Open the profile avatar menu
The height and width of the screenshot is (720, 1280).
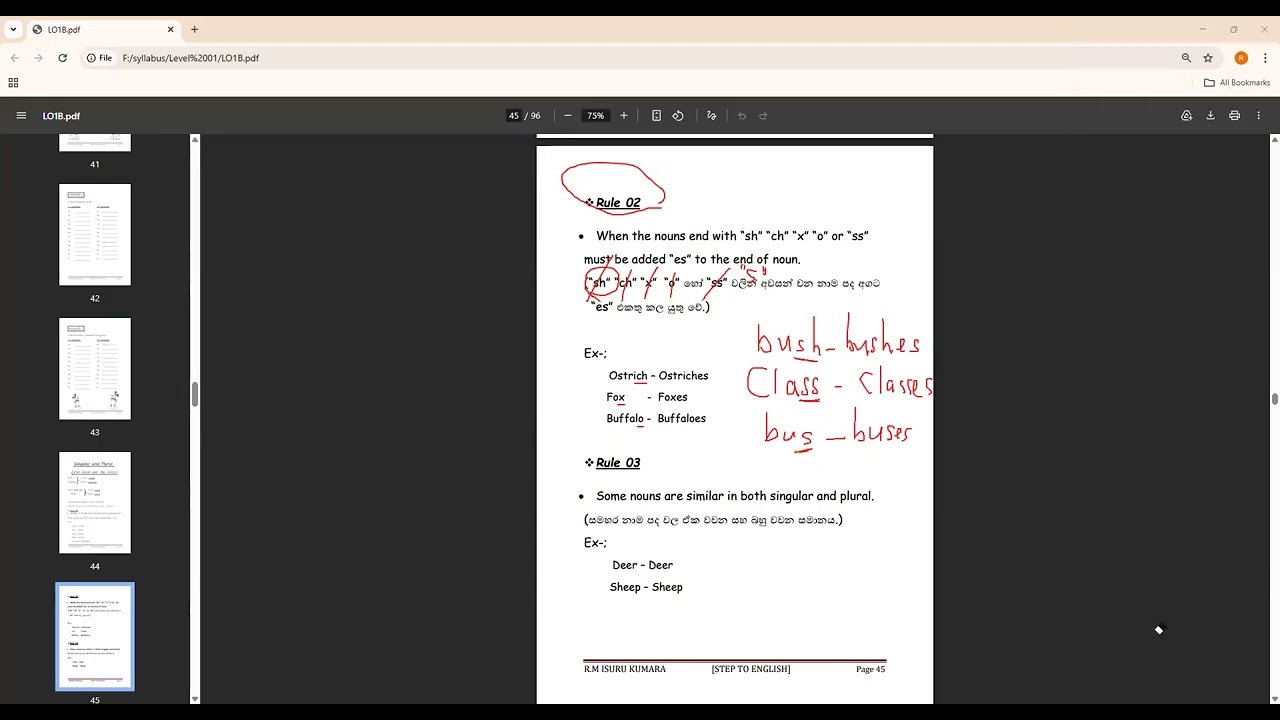(x=1241, y=58)
